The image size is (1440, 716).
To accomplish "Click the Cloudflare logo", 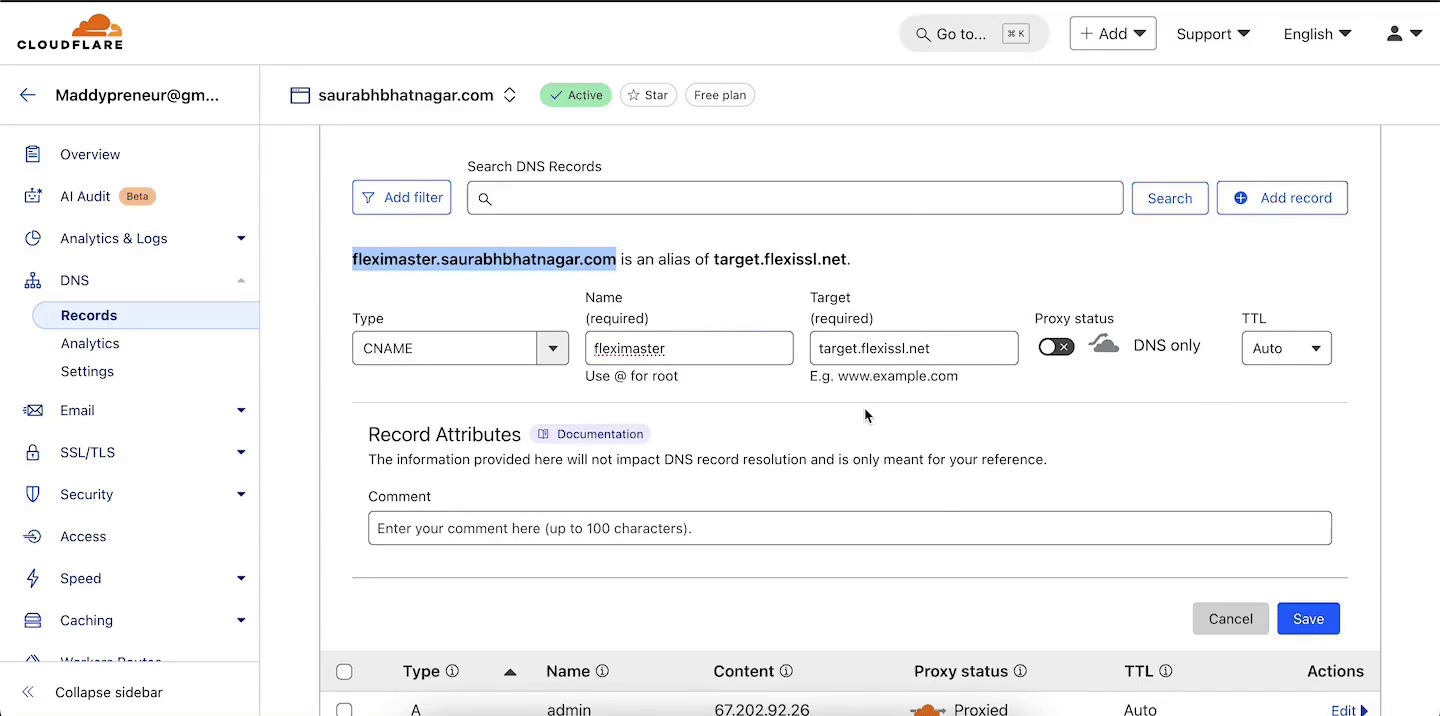I will (70, 32).
